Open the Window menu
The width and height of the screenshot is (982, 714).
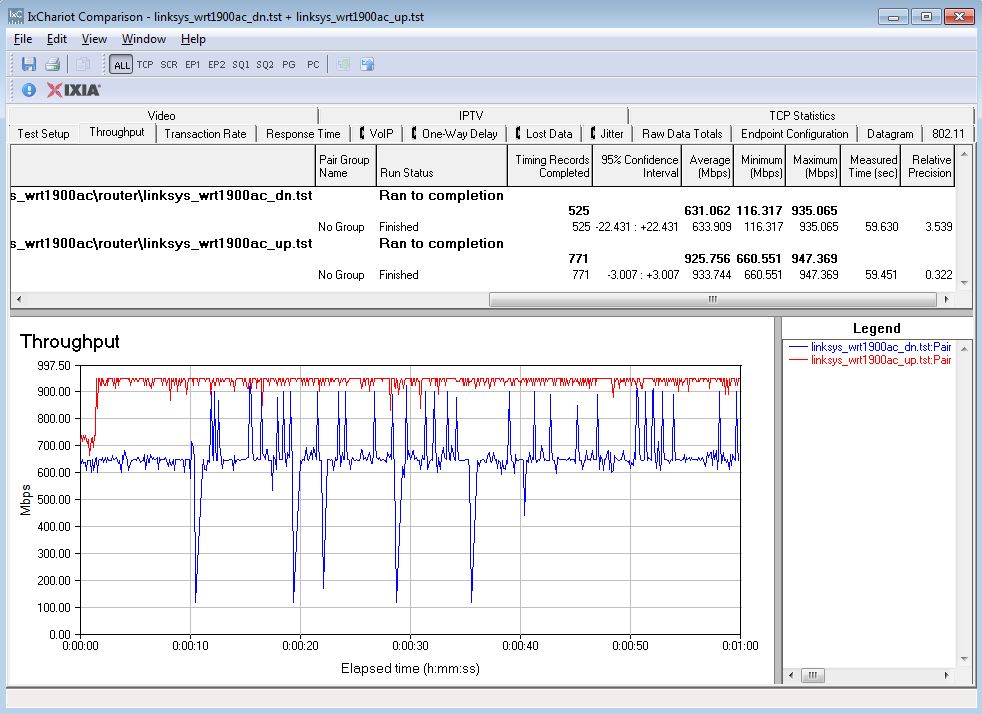click(143, 39)
